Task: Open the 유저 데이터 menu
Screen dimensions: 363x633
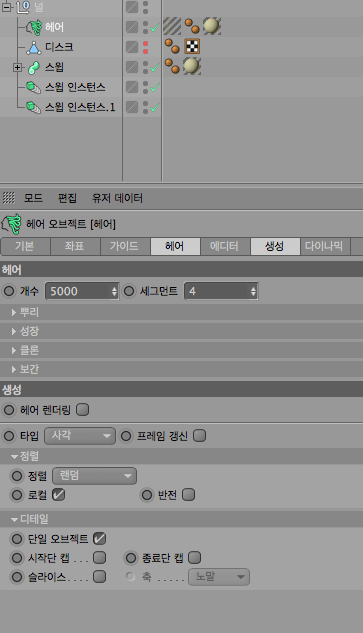Action: [x=117, y=198]
